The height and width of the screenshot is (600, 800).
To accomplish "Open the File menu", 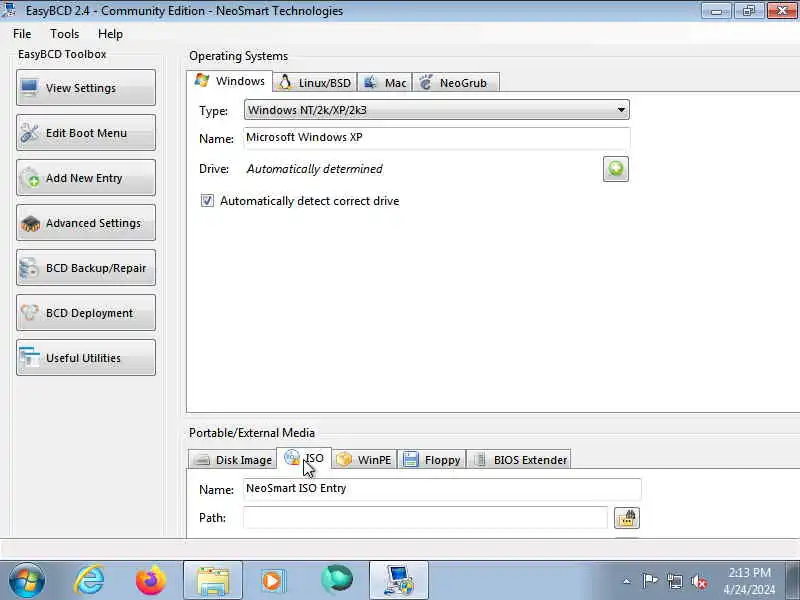I will (22, 34).
